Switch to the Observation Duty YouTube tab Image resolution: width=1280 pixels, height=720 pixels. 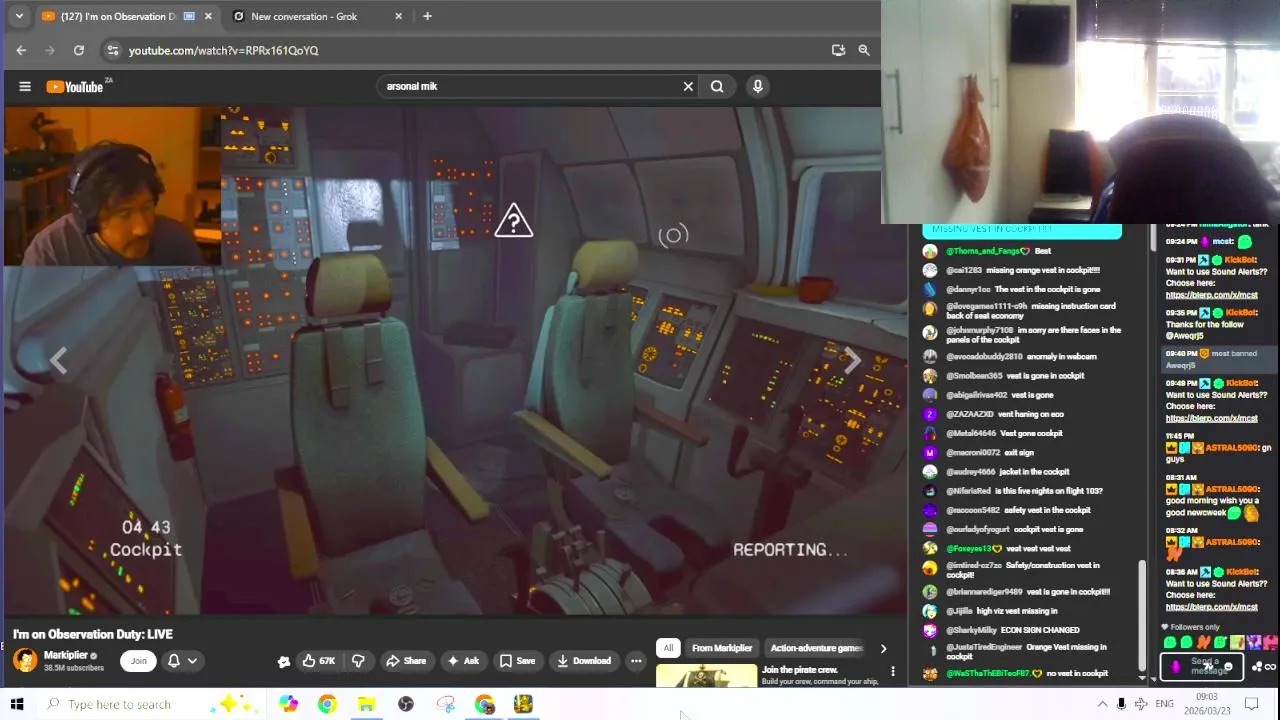click(116, 16)
